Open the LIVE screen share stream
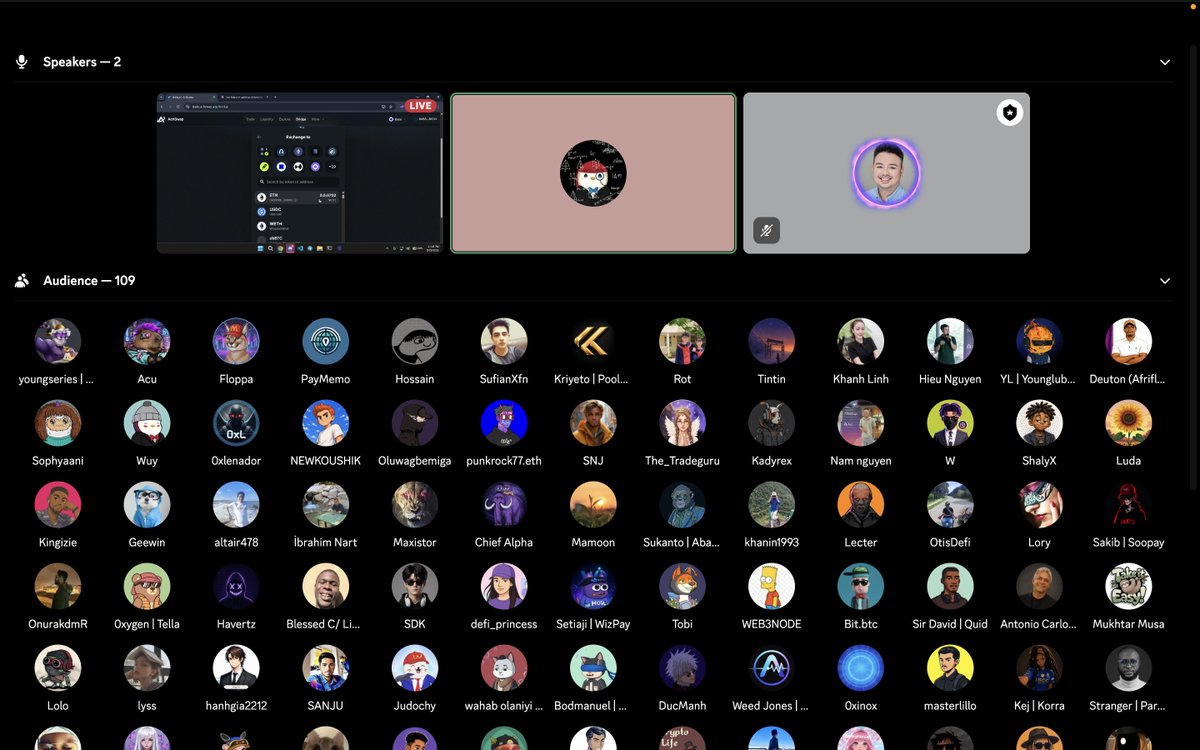The image size is (1200, 750). 300,173
